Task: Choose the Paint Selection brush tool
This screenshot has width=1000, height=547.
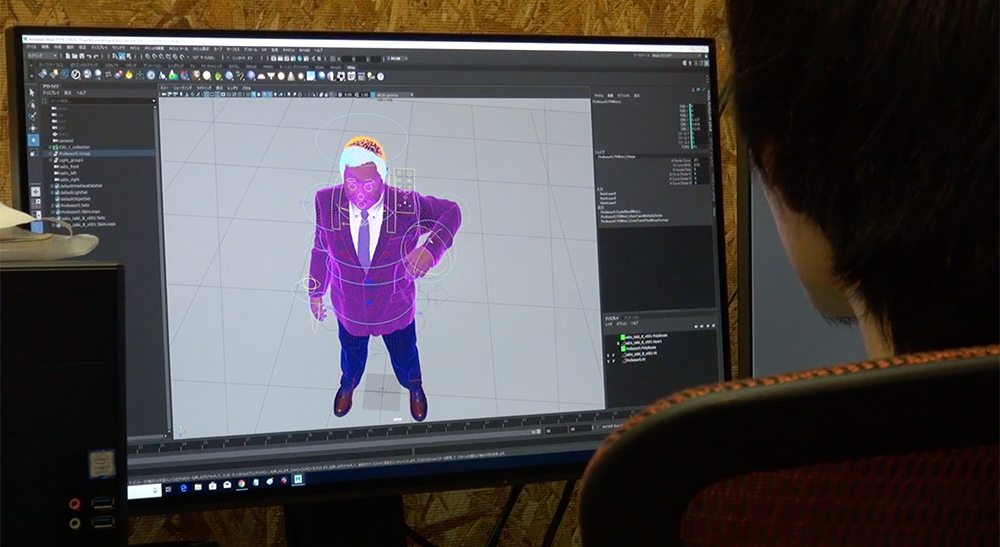Action: pyautogui.click(x=32, y=116)
